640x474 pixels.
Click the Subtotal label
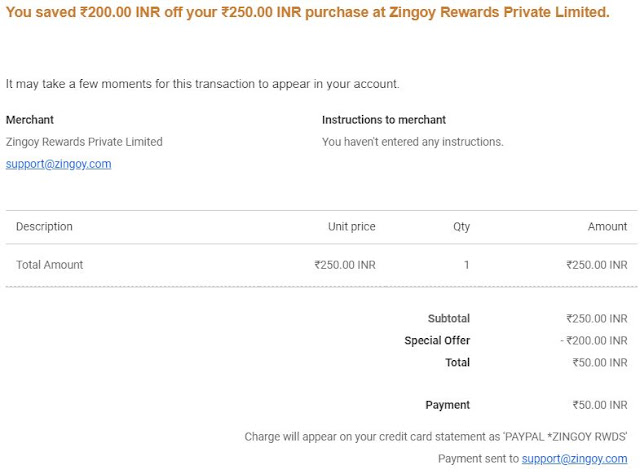(x=449, y=318)
